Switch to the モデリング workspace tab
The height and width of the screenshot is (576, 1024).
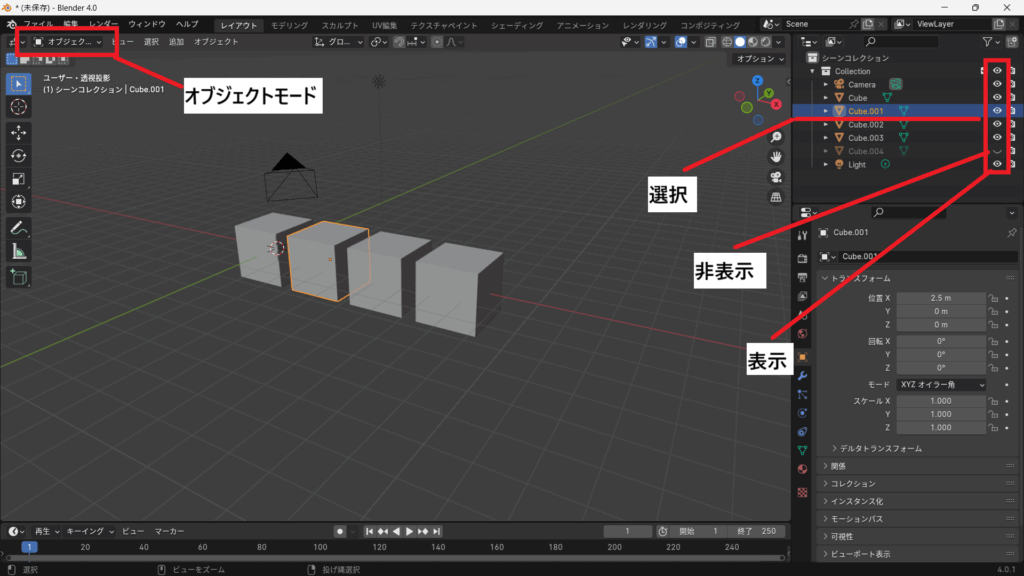click(x=290, y=25)
